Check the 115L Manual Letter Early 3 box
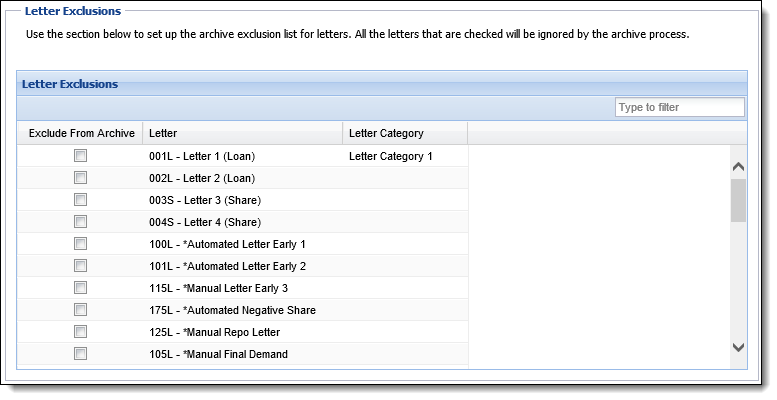Screen dimensions: 777x400 coord(80,287)
